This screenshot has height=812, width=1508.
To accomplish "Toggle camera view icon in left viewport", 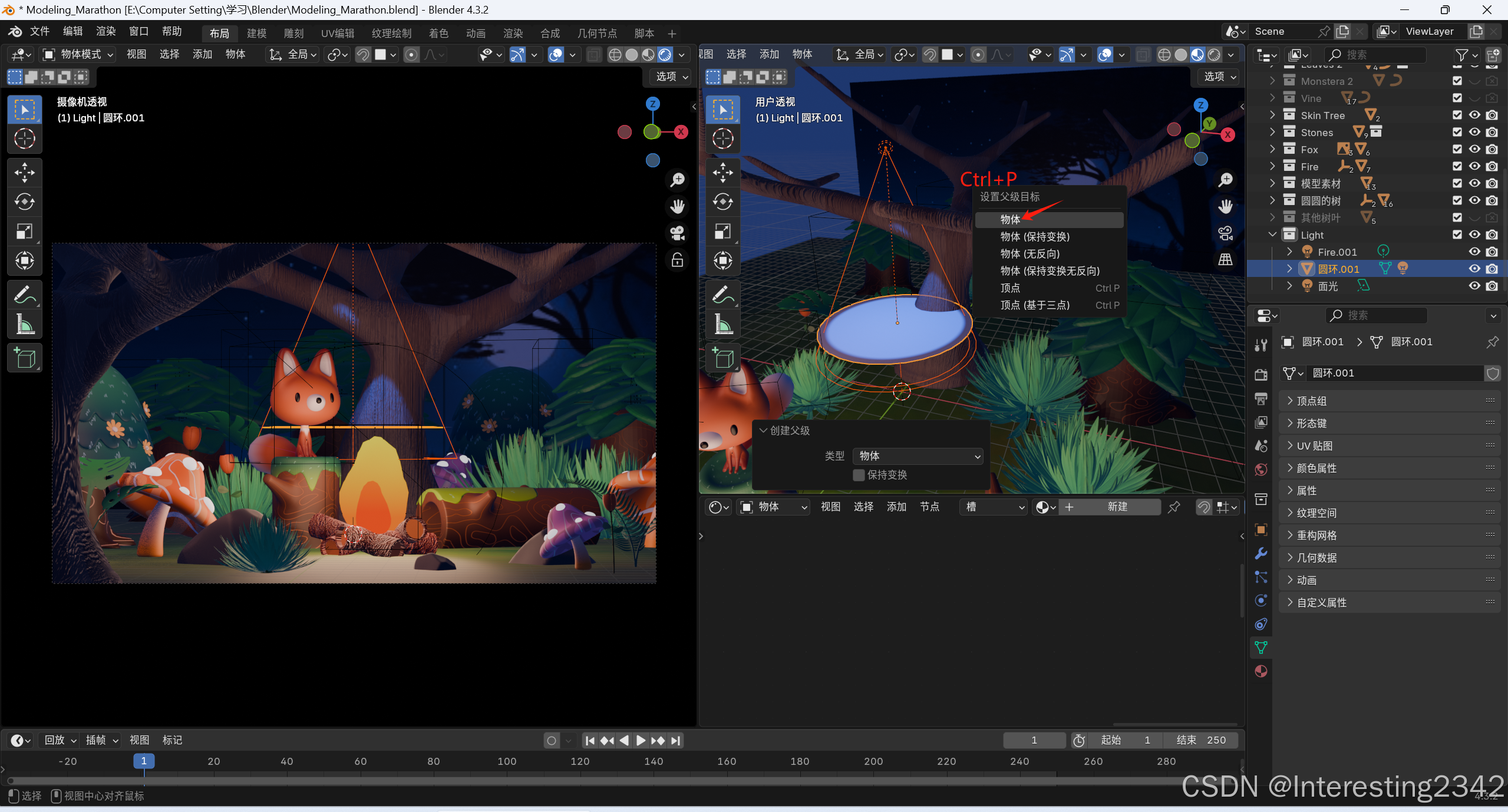I will click(x=677, y=233).
